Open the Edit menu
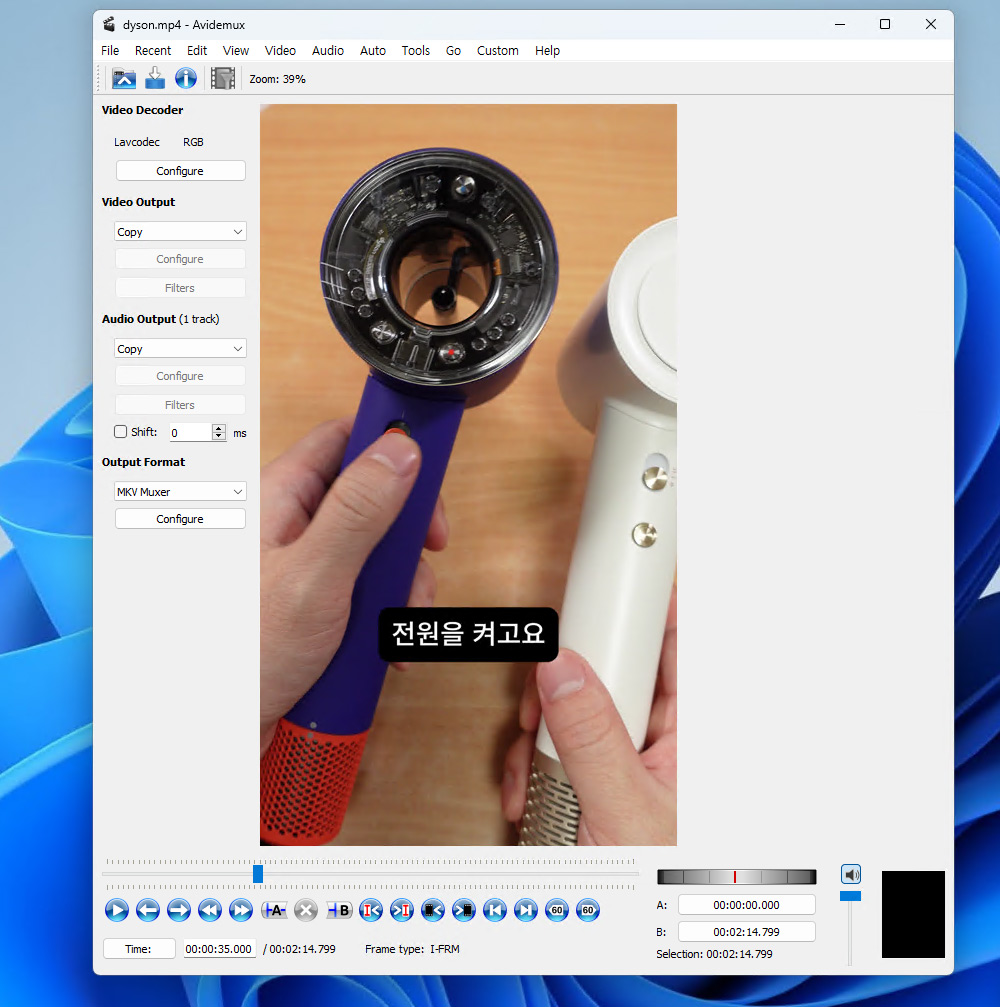1000x1007 pixels. (x=197, y=50)
